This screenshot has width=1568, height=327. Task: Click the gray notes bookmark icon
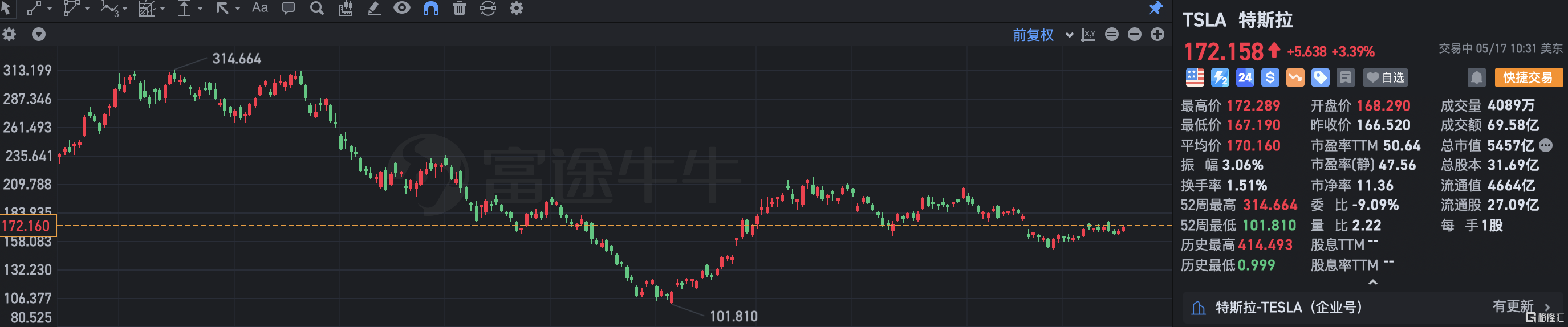click(x=1345, y=77)
